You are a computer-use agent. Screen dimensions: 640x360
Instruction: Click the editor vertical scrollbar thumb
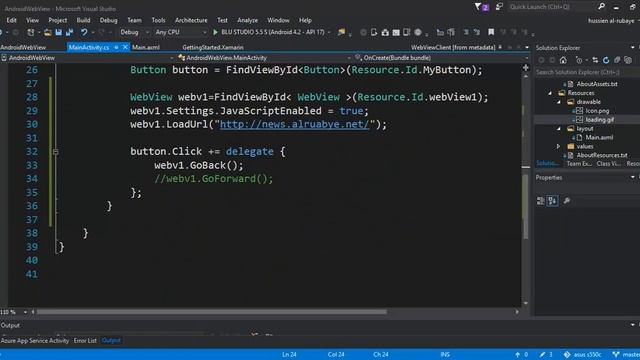click(526, 206)
